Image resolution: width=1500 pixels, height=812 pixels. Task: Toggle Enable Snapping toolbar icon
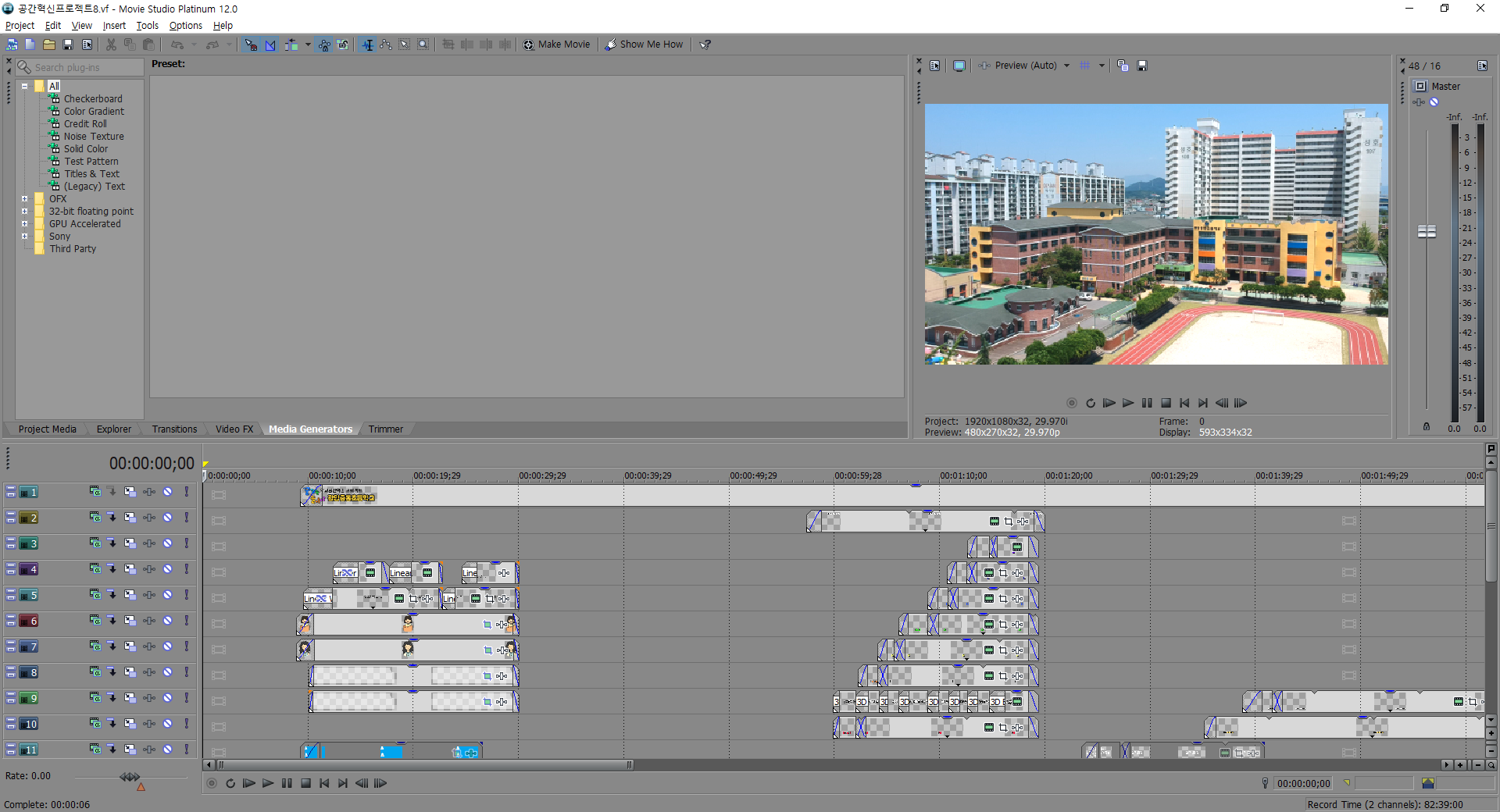251,45
